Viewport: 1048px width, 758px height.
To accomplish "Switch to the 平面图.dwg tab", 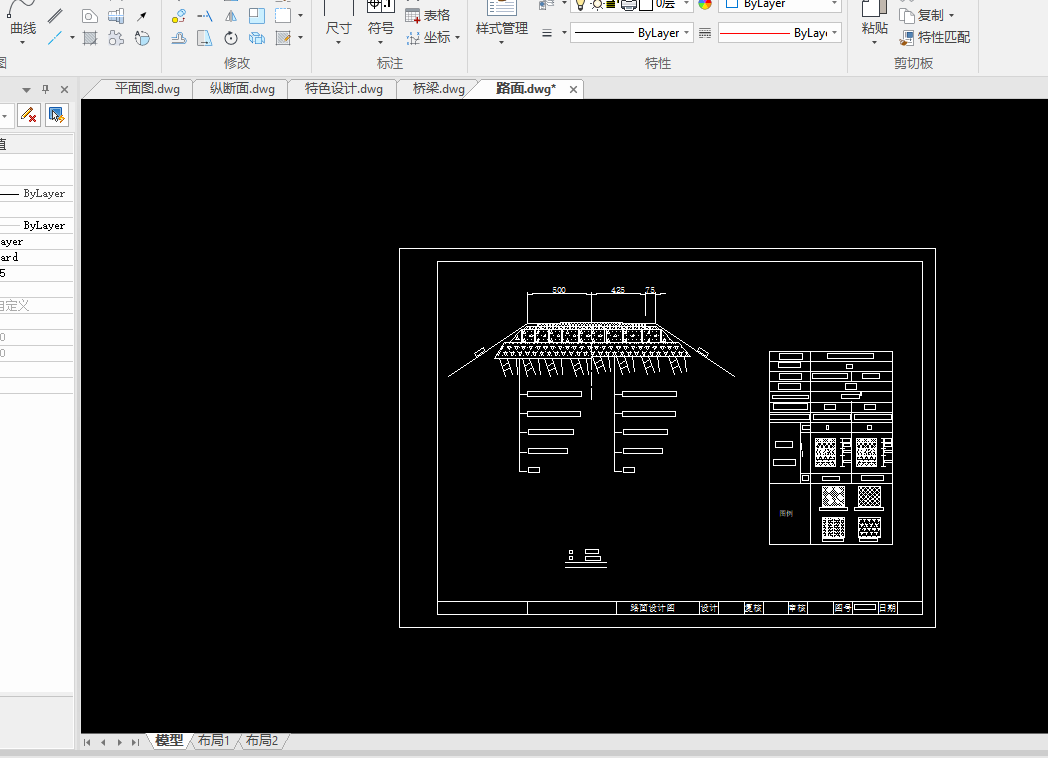I will [x=147, y=89].
